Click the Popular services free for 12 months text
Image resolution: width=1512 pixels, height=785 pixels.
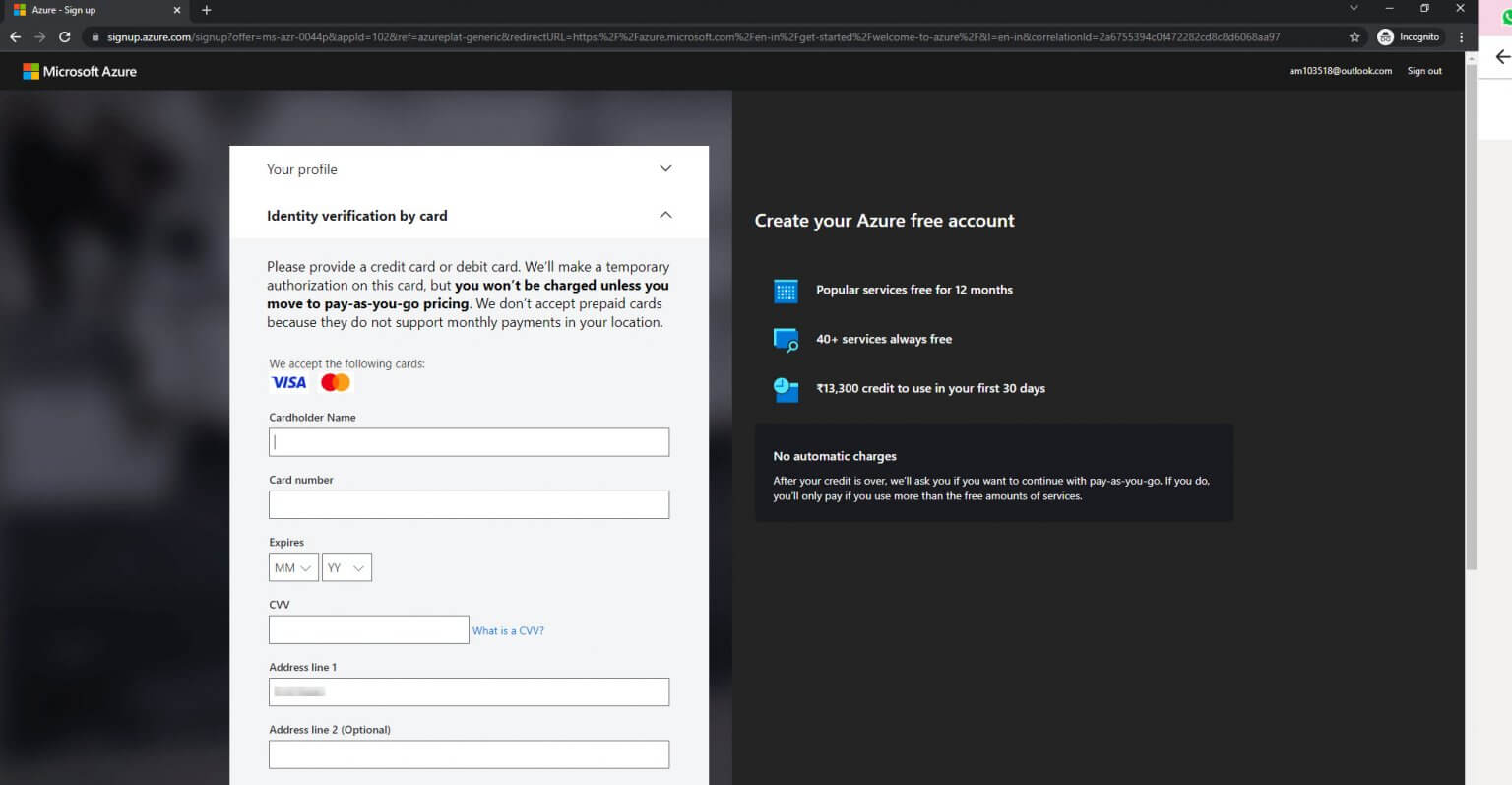click(914, 290)
